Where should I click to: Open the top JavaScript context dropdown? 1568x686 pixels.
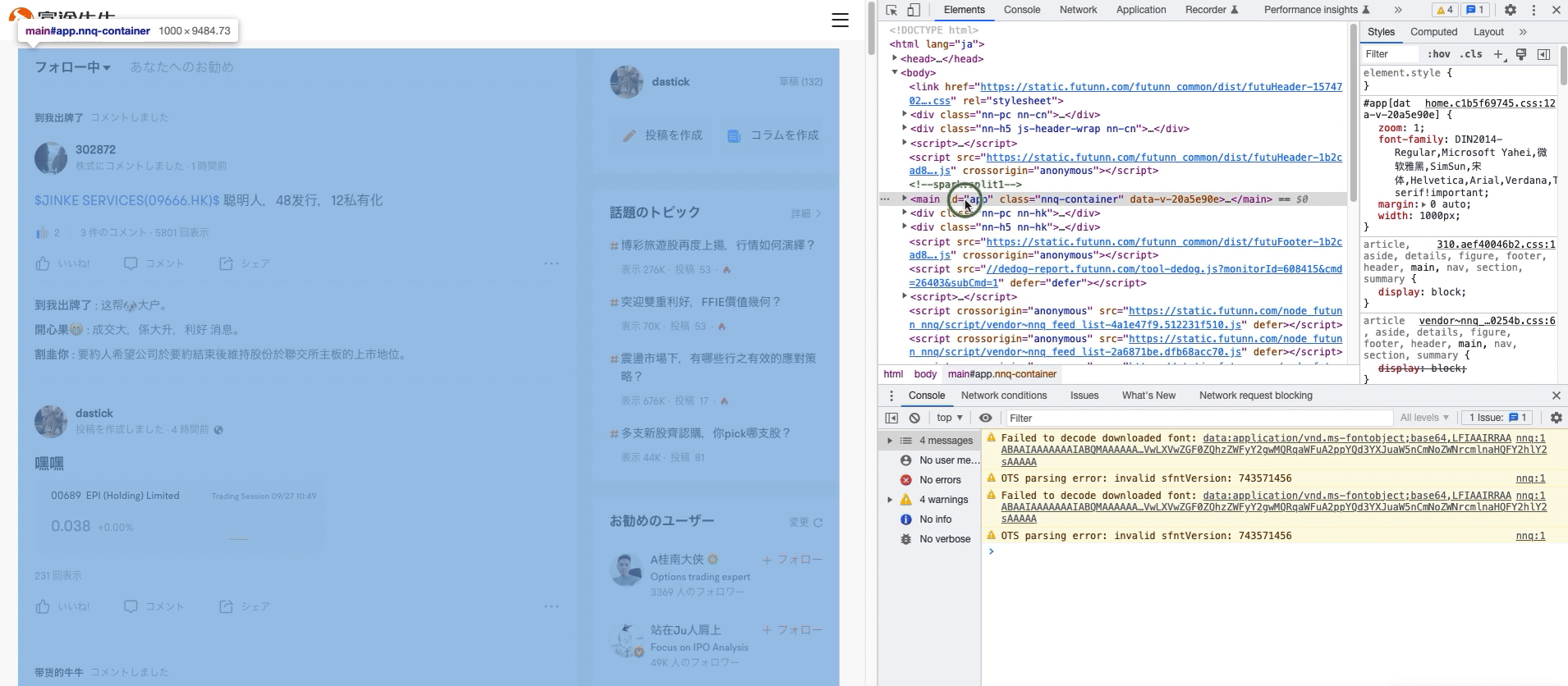pyautogui.click(x=950, y=418)
